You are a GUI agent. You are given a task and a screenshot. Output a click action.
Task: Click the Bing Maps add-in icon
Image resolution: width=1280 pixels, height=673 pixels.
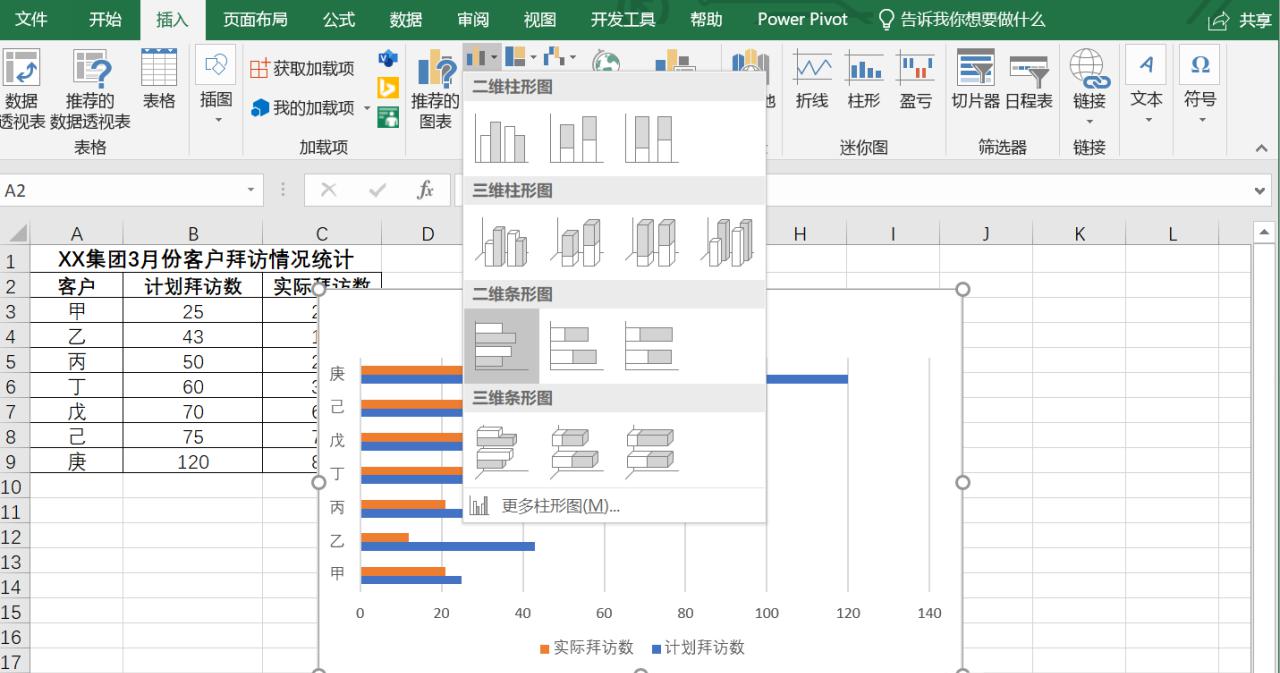[388, 90]
